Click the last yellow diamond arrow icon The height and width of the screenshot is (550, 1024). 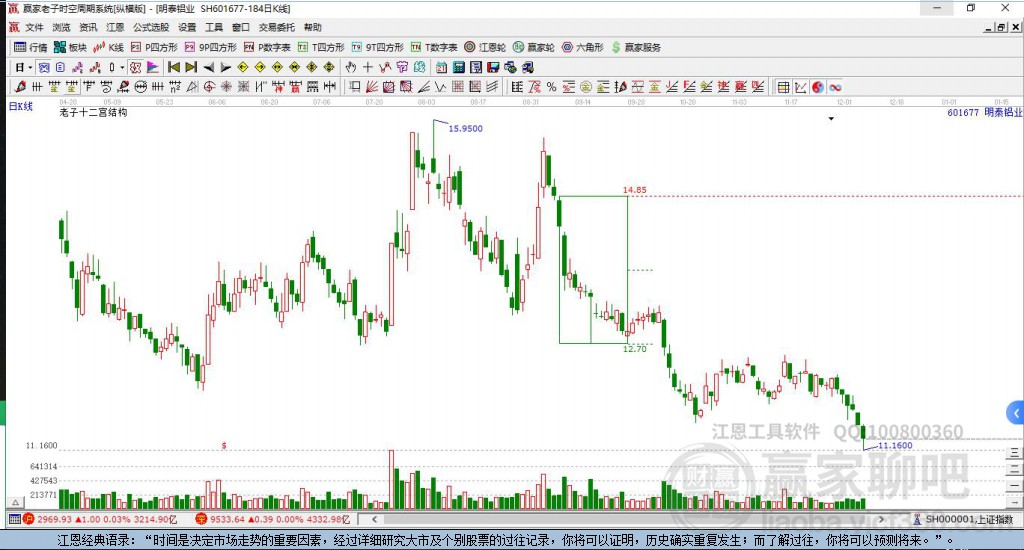tap(328, 67)
